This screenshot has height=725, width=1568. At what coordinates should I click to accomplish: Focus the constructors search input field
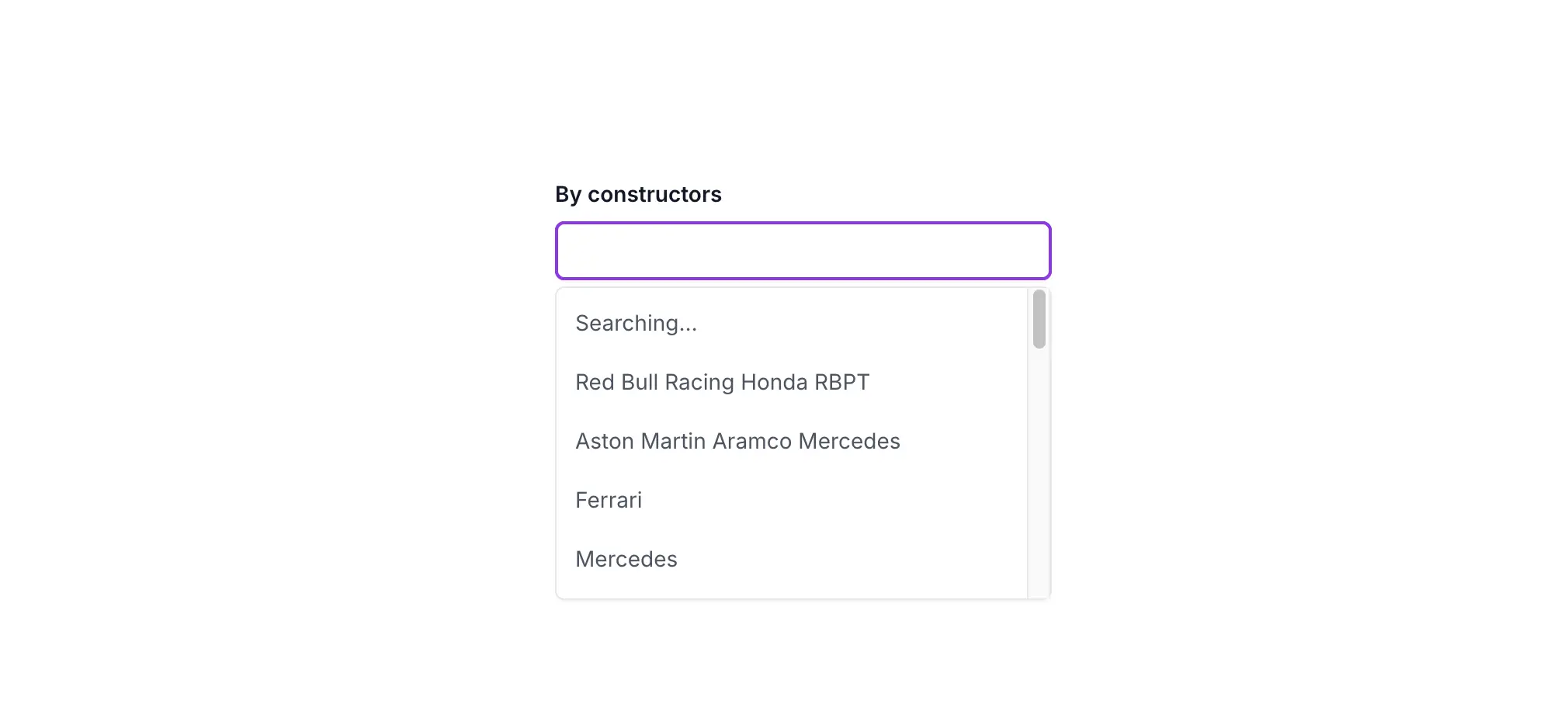803,251
